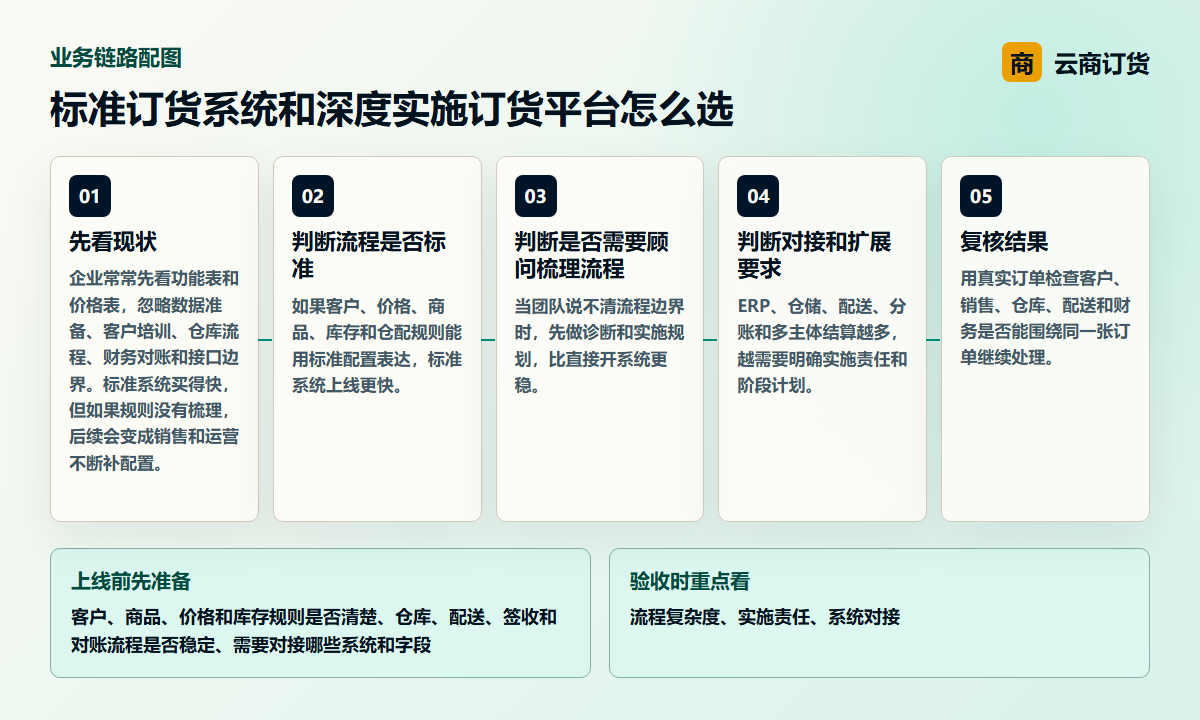Click the paragraph starting 当团队说不清流程边界

pos(600,346)
